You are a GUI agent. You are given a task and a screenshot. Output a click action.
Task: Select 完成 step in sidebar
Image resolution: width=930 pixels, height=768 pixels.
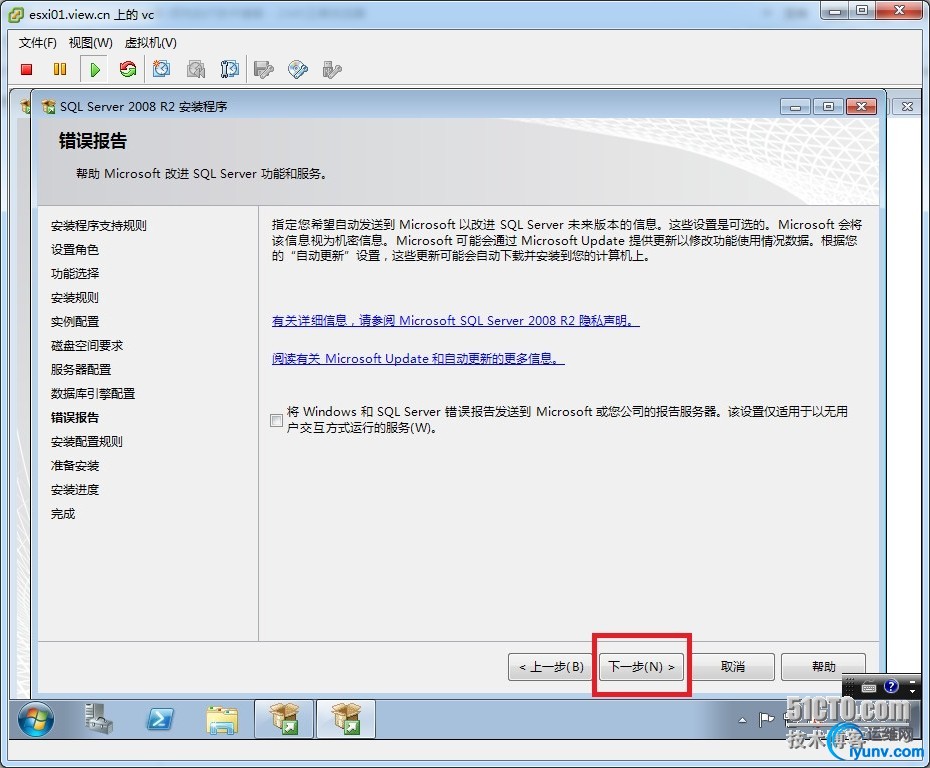[x=63, y=514]
